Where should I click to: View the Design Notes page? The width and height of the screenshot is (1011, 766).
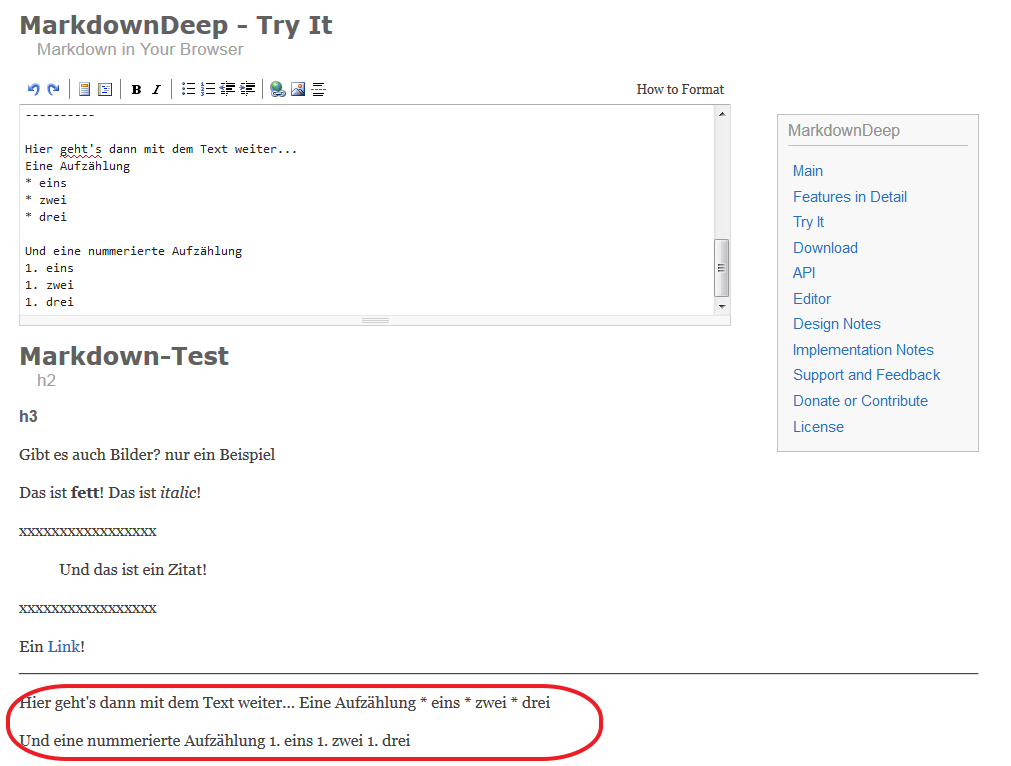837,324
